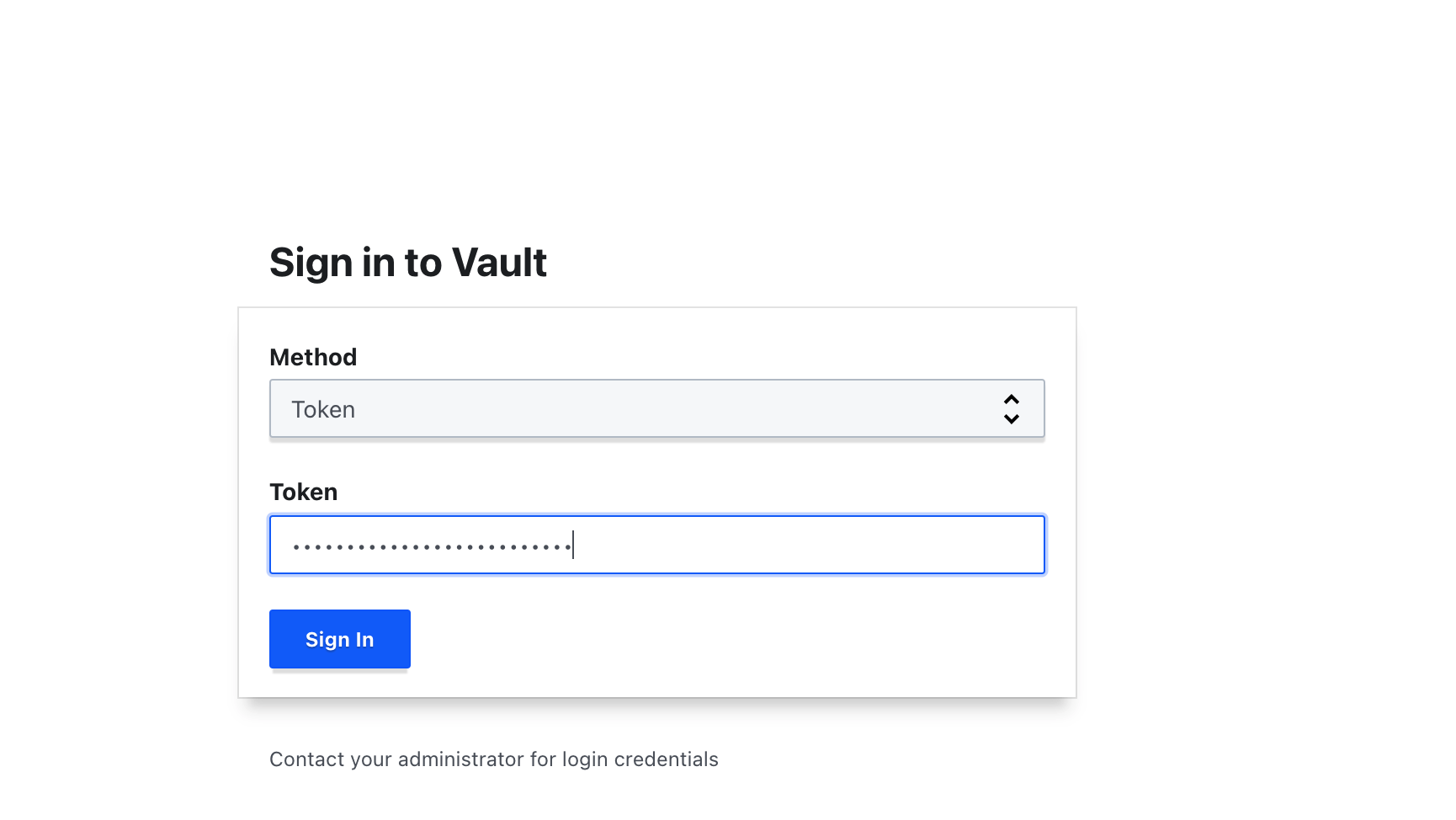Click the dotted password placeholder in Token box
1456x820 pixels.
tap(429, 545)
